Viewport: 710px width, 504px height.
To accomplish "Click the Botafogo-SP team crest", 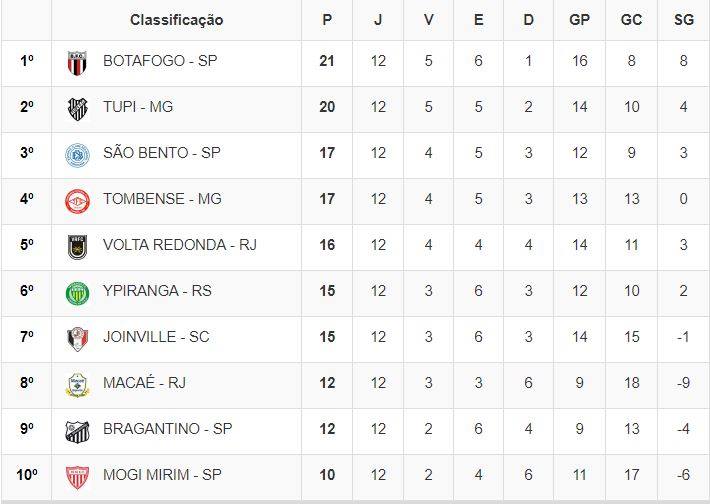I will [77, 62].
